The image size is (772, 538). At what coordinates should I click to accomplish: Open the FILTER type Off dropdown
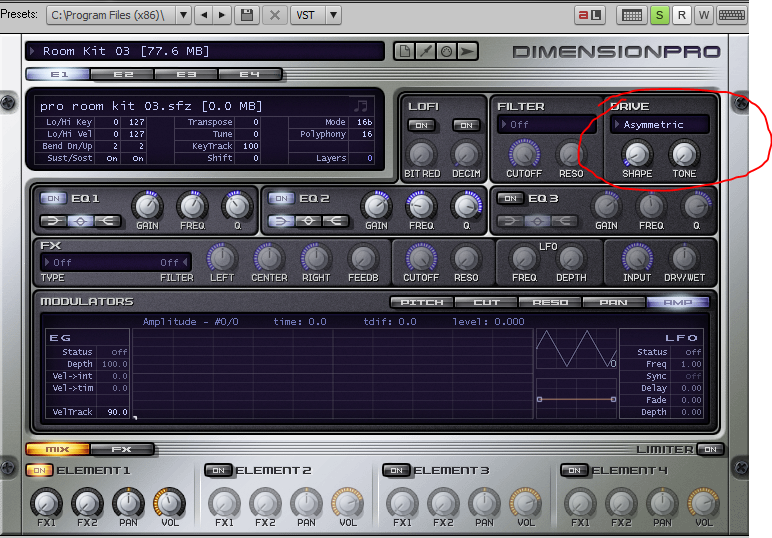point(546,125)
